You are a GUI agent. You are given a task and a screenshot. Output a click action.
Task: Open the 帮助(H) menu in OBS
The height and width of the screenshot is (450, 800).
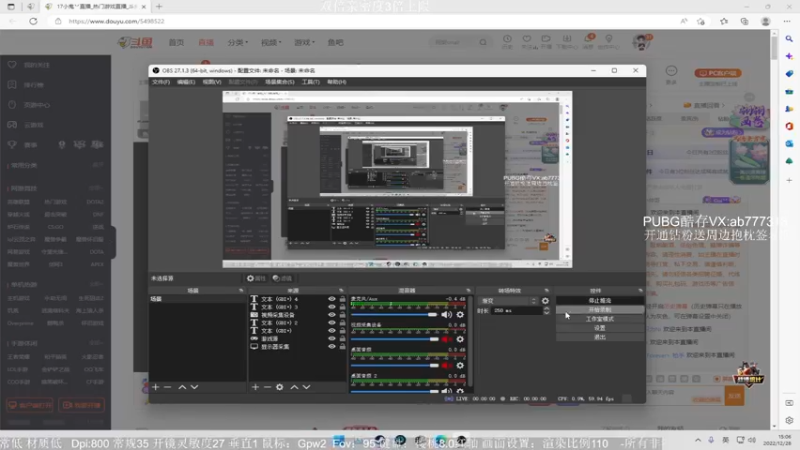click(x=337, y=82)
